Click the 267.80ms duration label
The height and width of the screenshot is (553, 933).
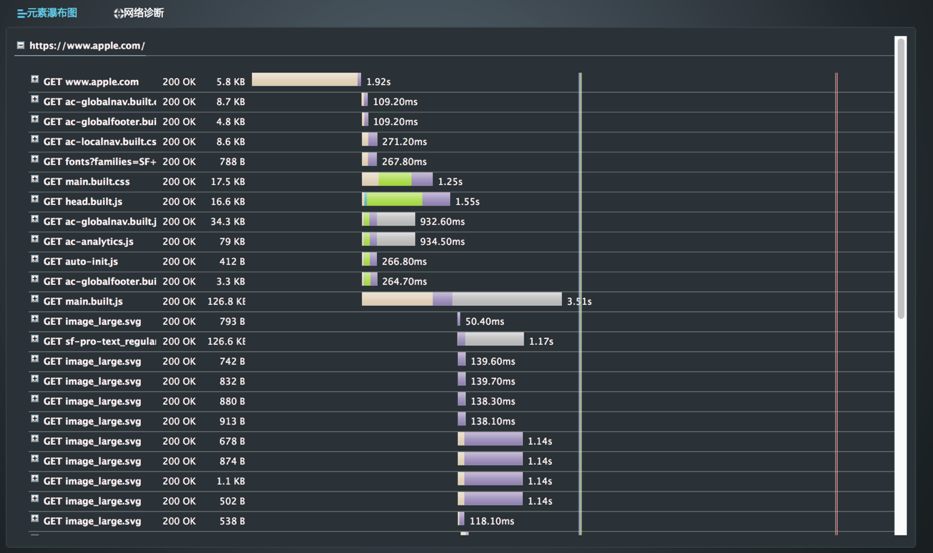[x=404, y=162]
